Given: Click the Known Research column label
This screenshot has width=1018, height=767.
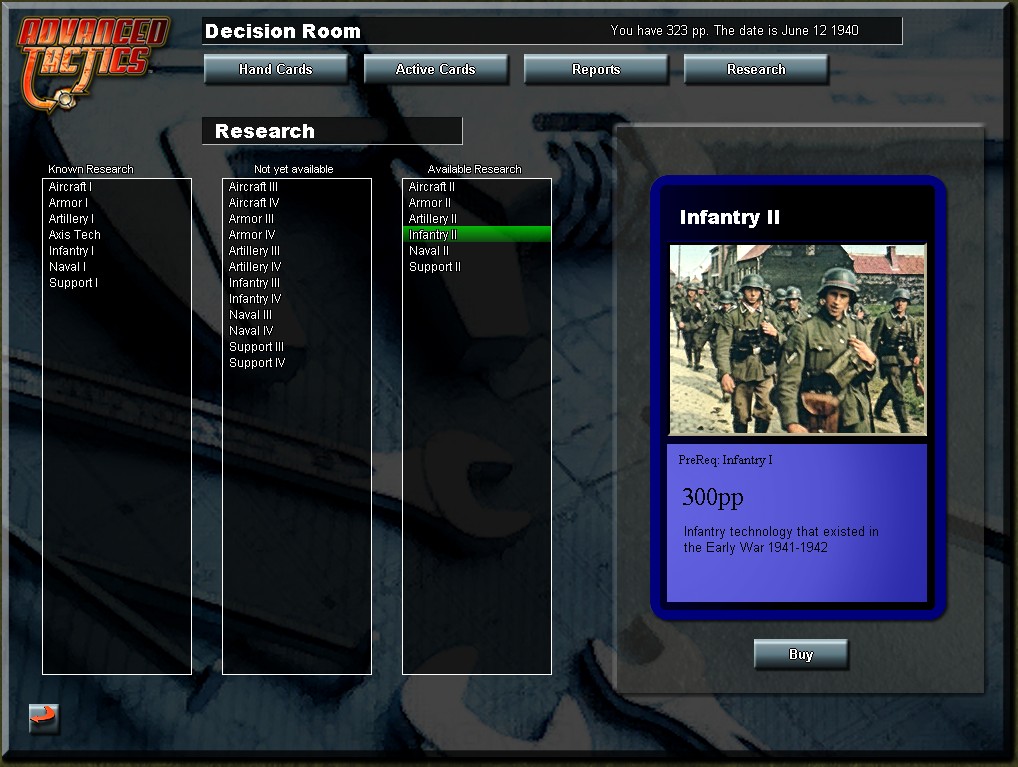Looking at the screenshot, I should (x=91, y=169).
